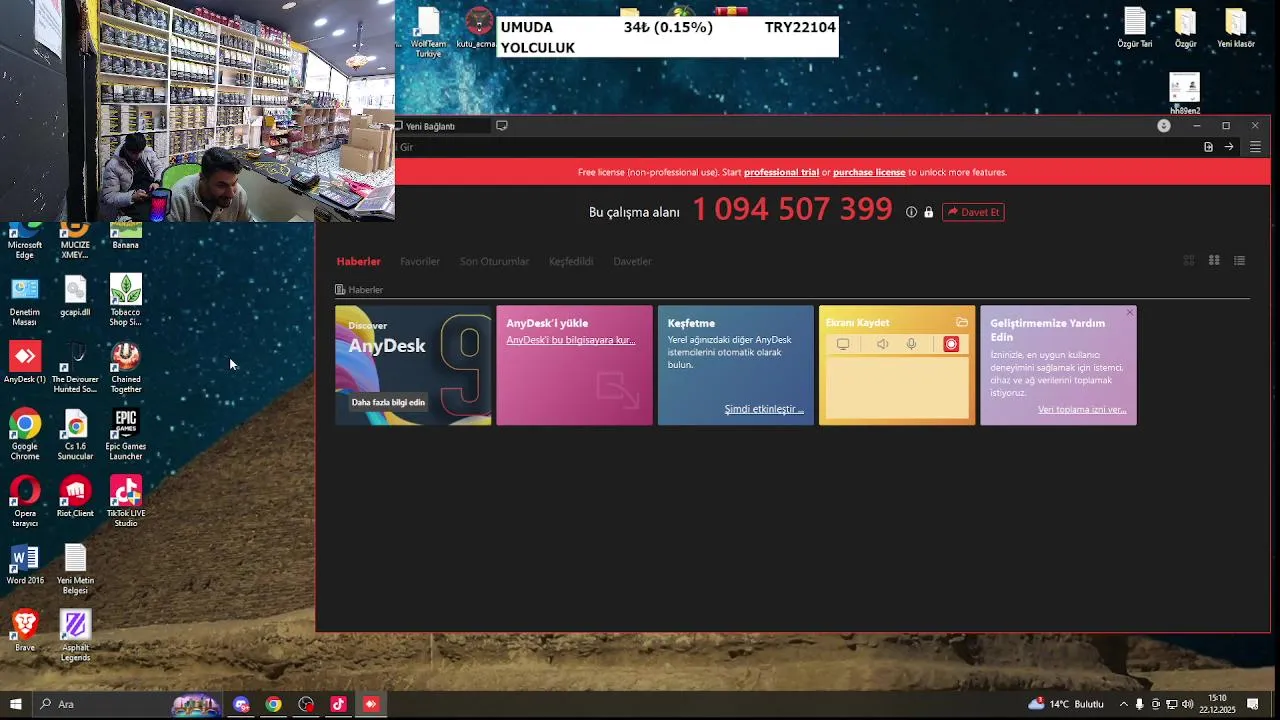Click the TikTok taskbar icon
1280x720 pixels.
click(338, 704)
